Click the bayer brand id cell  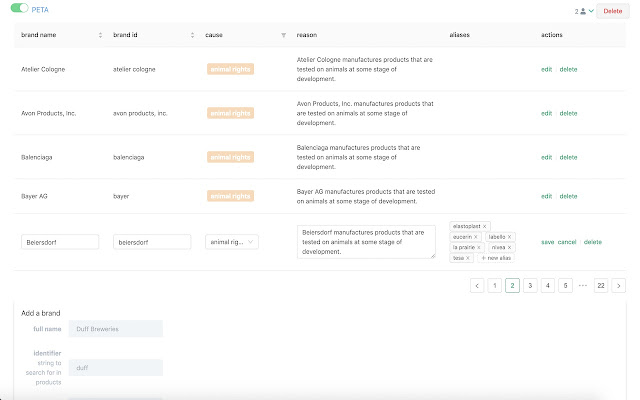[121, 196]
